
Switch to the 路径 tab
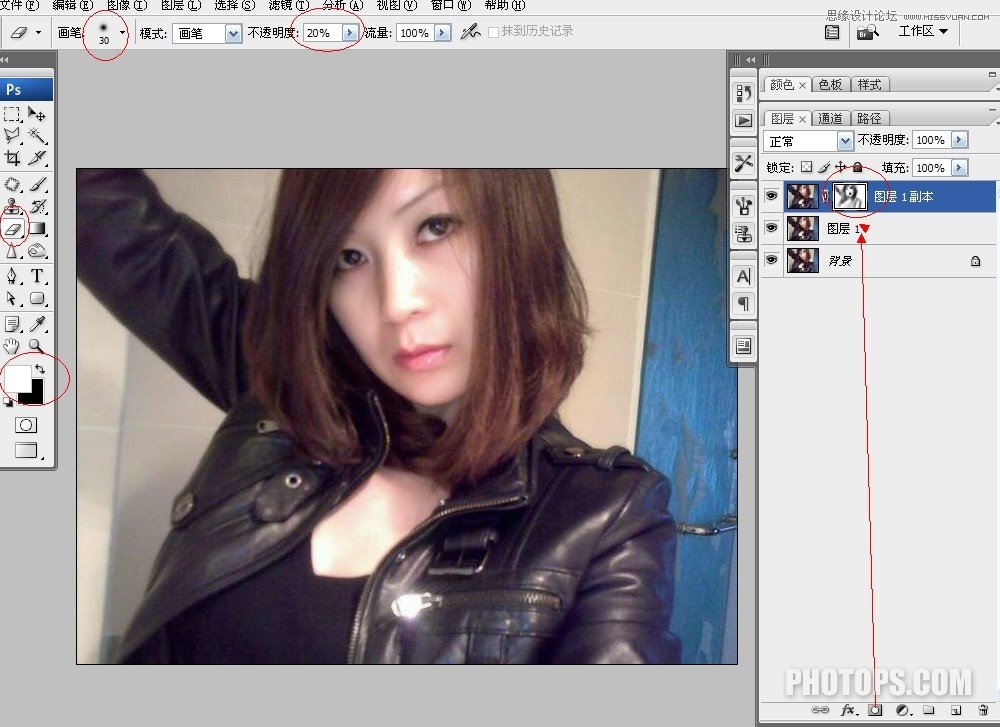869,119
